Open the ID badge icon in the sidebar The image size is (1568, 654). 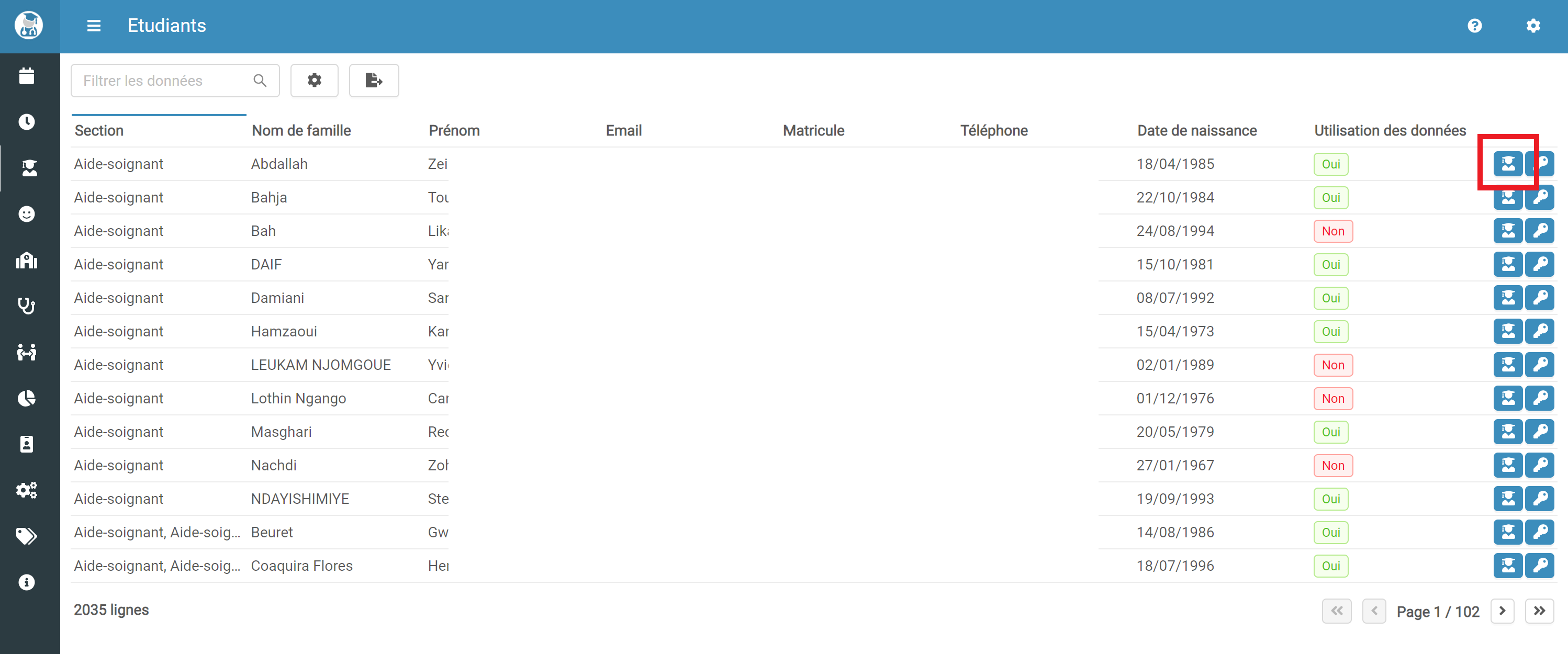pos(27,444)
